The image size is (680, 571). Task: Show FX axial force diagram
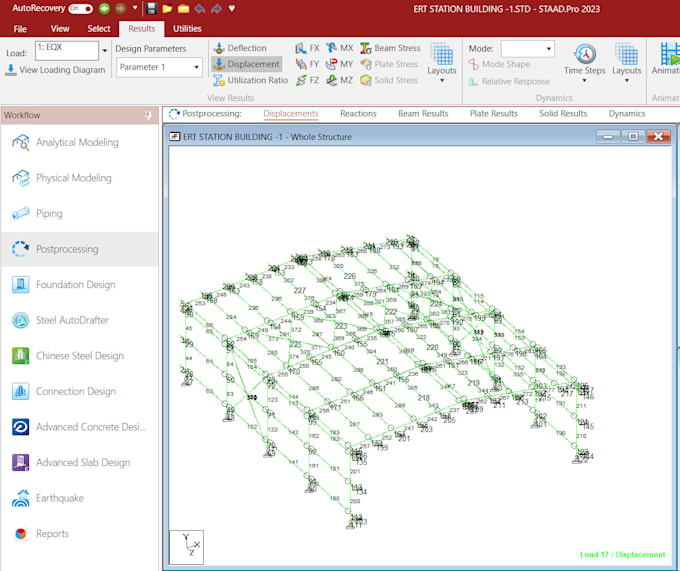click(x=307, y=48)
